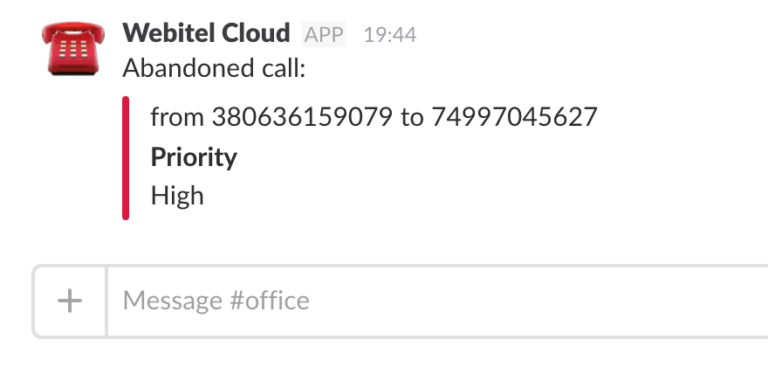
Task: Focus the Message #office input field
Action: [x=437, y=301]
